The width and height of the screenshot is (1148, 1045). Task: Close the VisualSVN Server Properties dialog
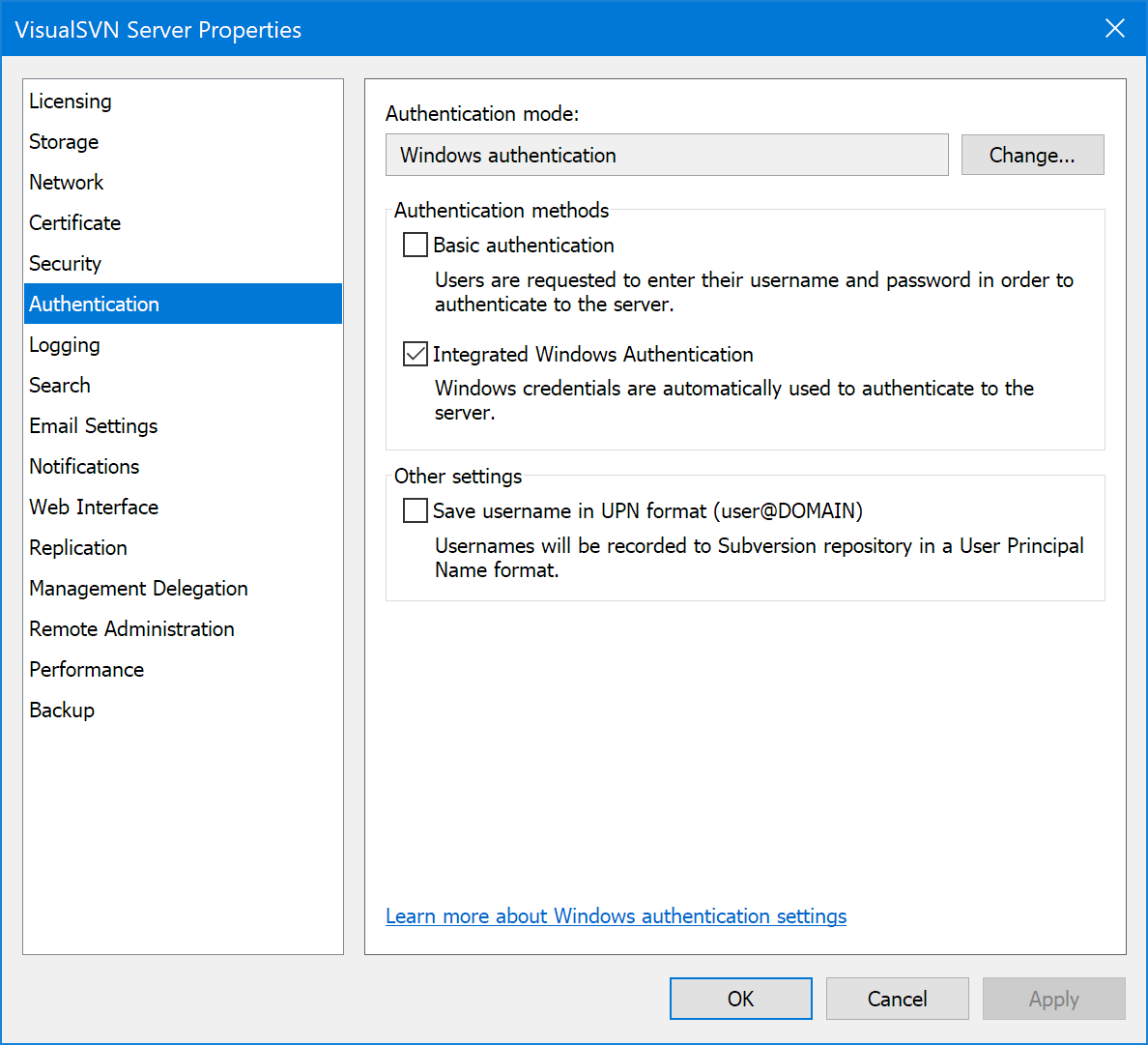[1114, 29]
